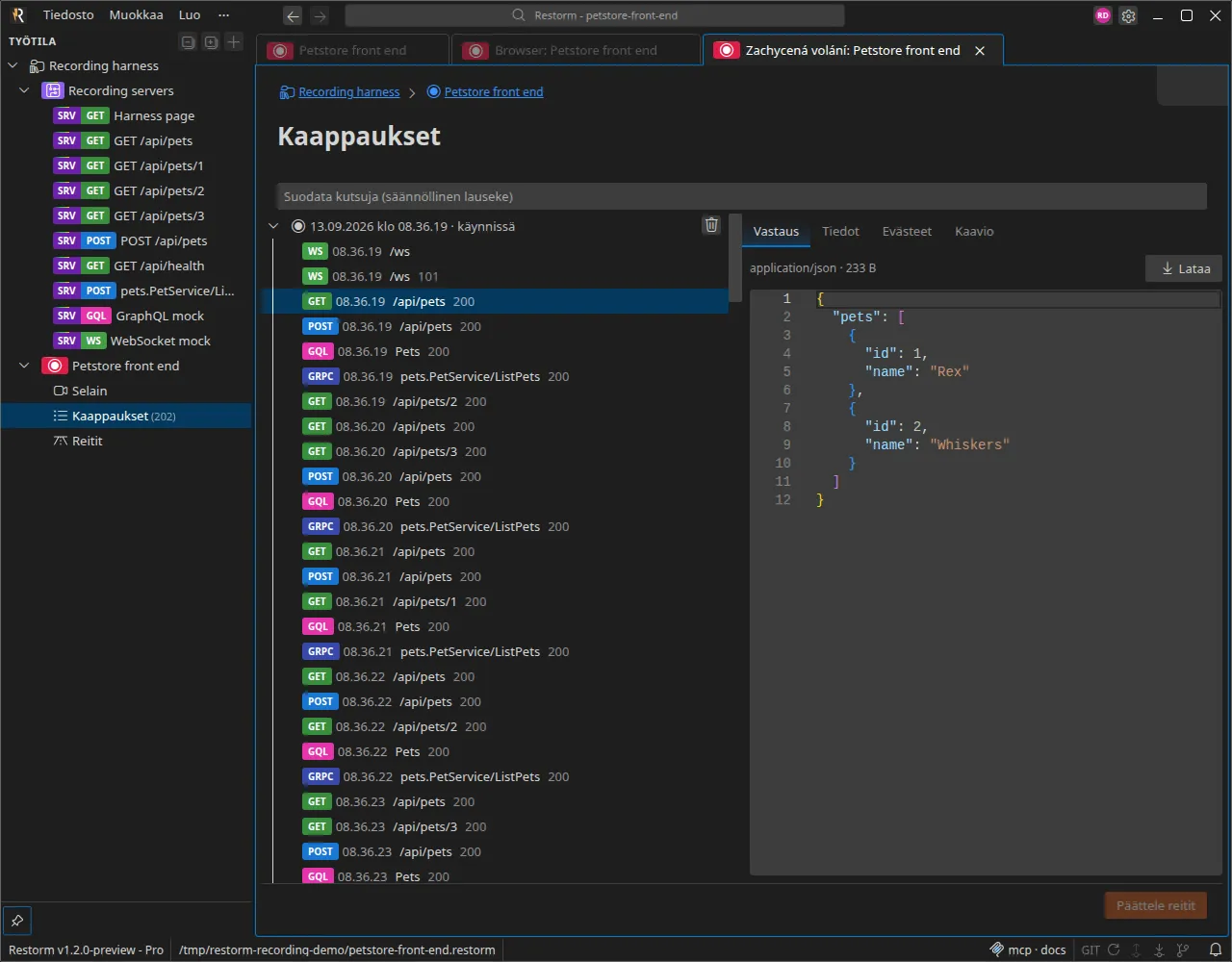Select the 08.36.19 POST /api/pets capture
1232x962 pixels.
495,326
